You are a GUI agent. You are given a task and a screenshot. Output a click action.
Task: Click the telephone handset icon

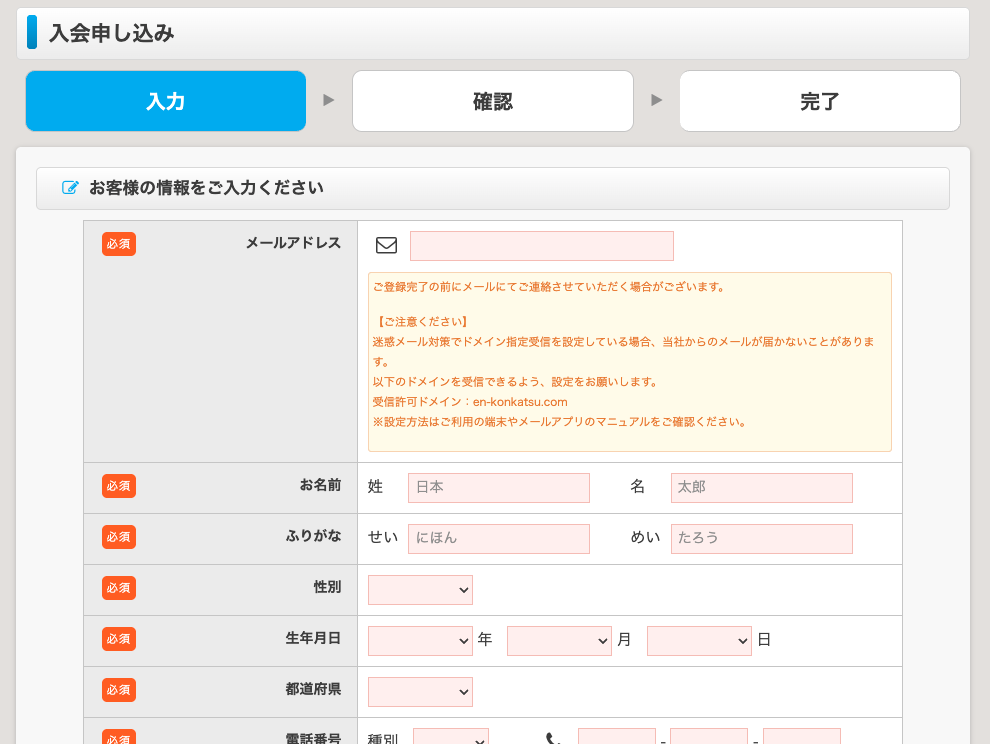click(553, 739)
